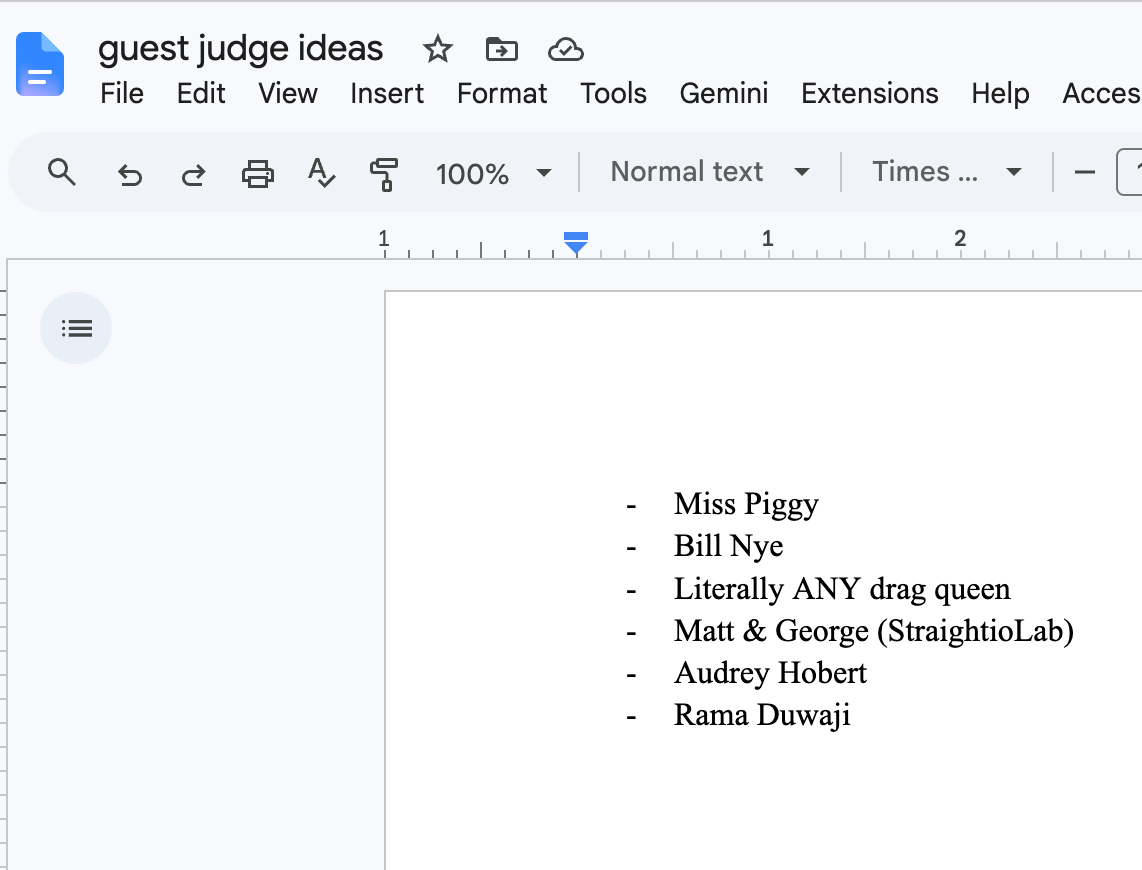Show the document outline panel
The height and width of the screenshot is (870, 1142).
pos(76,328)
